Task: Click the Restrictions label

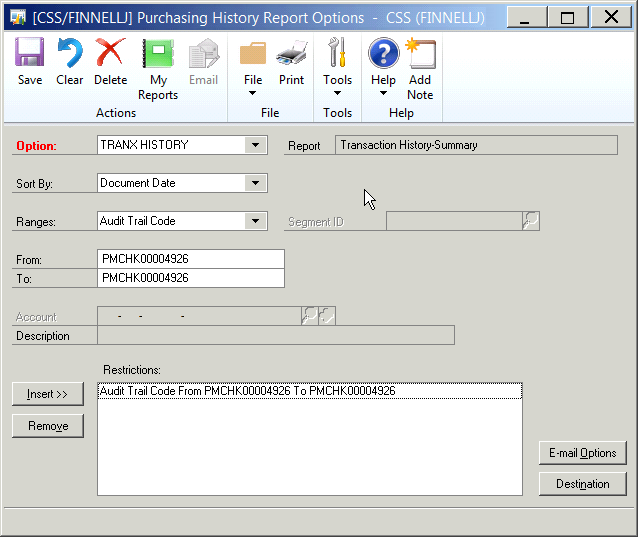Action: (132, 370)
